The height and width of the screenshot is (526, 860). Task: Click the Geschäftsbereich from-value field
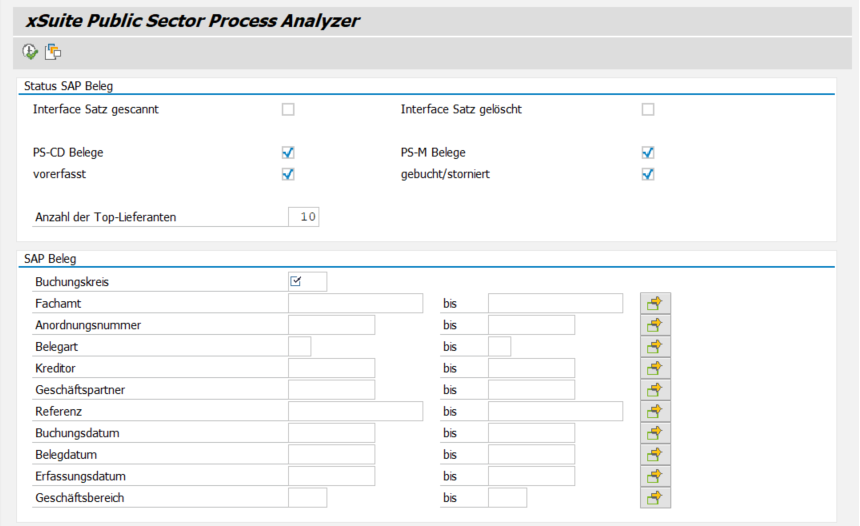(x=307, y=498)
